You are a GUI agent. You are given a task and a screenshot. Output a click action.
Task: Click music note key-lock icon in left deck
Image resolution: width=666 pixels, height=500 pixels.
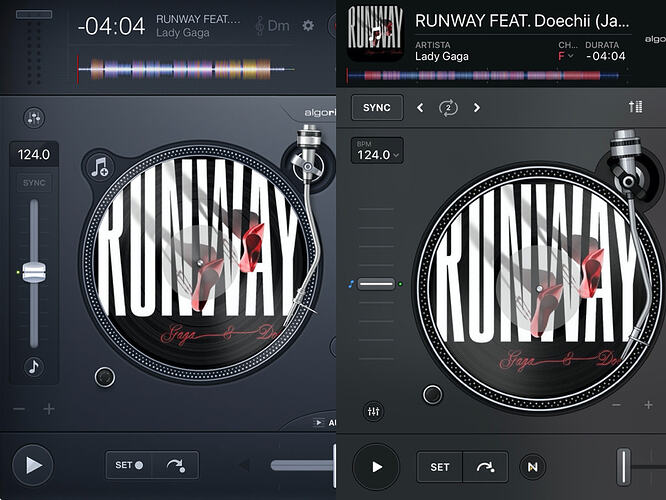pos(34,367)
